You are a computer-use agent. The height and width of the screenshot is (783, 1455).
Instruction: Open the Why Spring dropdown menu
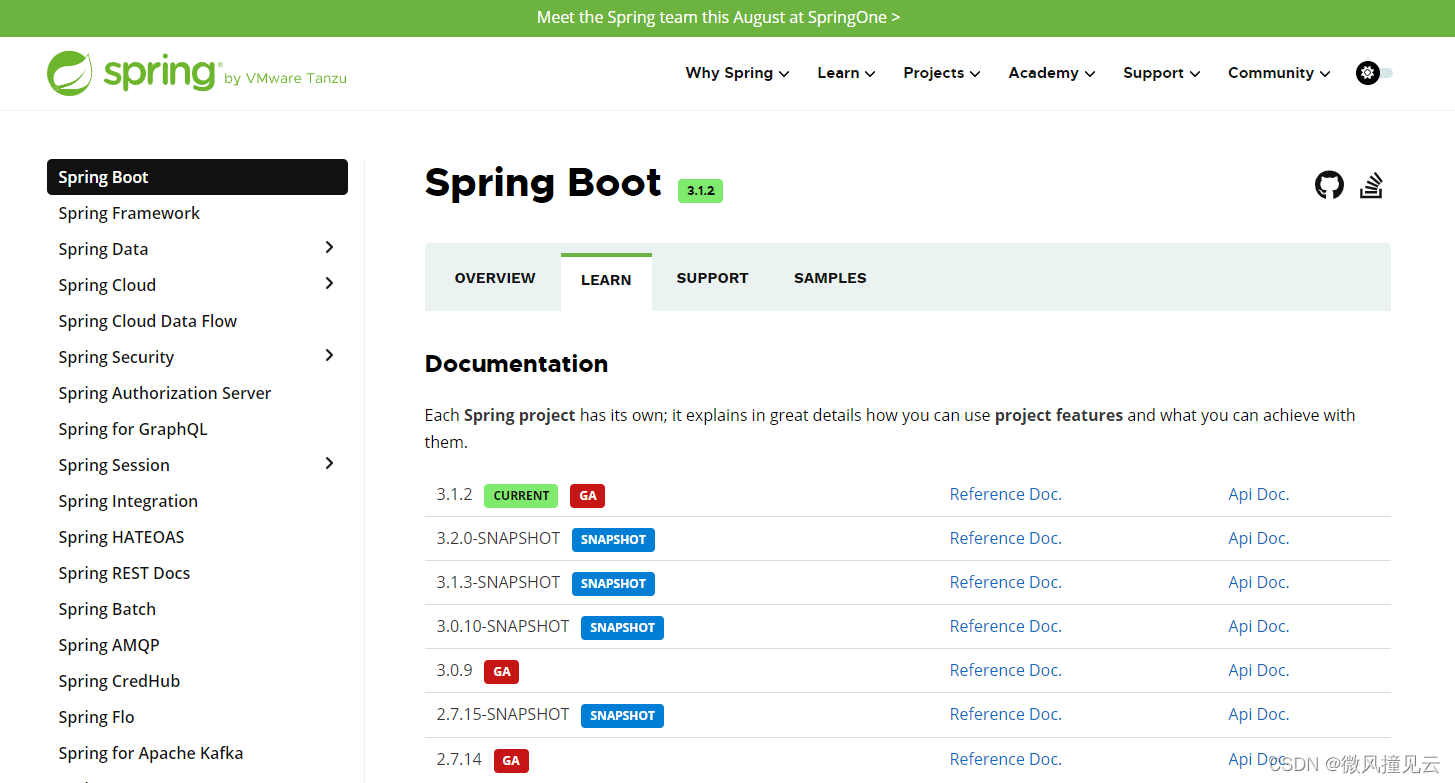coord(737,73)
